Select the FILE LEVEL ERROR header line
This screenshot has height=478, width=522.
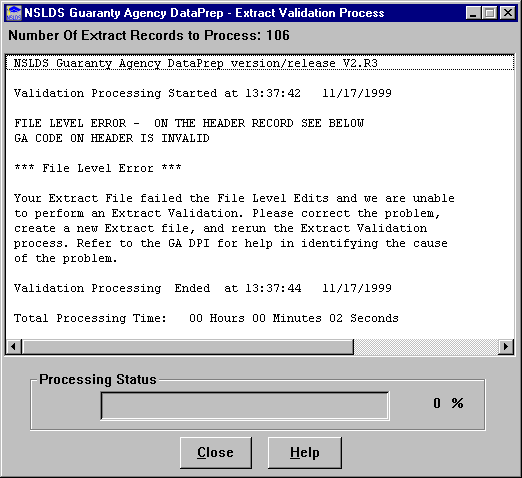click(x=189, y=123)
